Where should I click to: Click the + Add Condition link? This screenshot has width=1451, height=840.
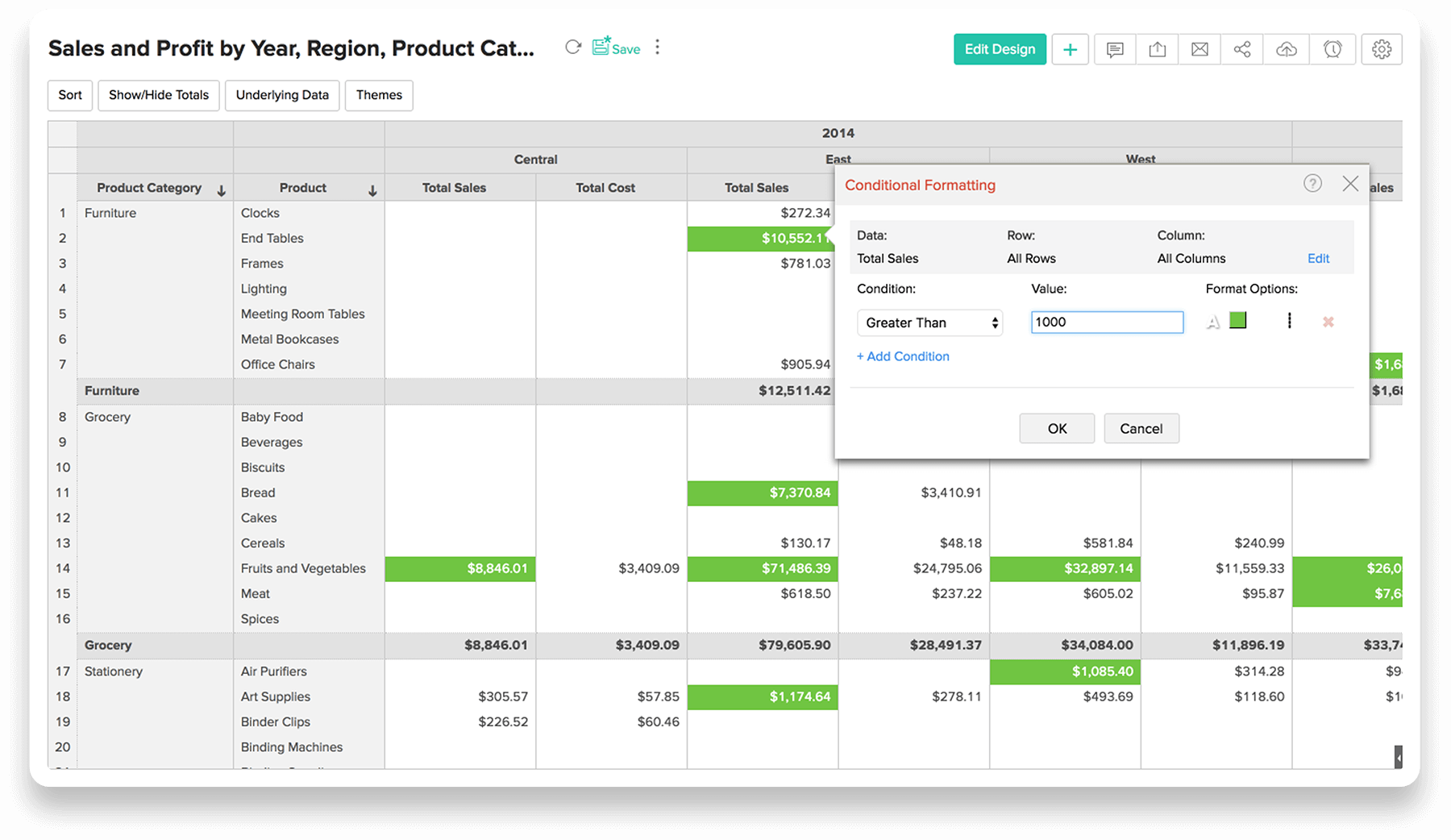903,356
